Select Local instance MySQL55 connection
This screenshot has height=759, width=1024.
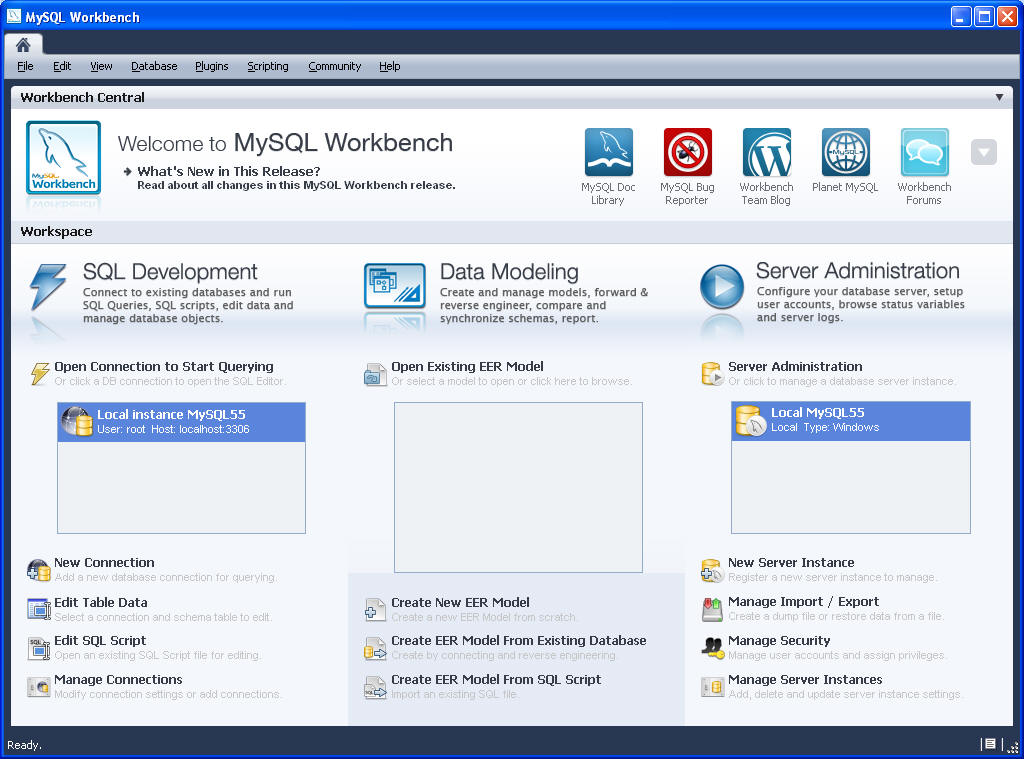pyautogui.click(x=182, y=422)
